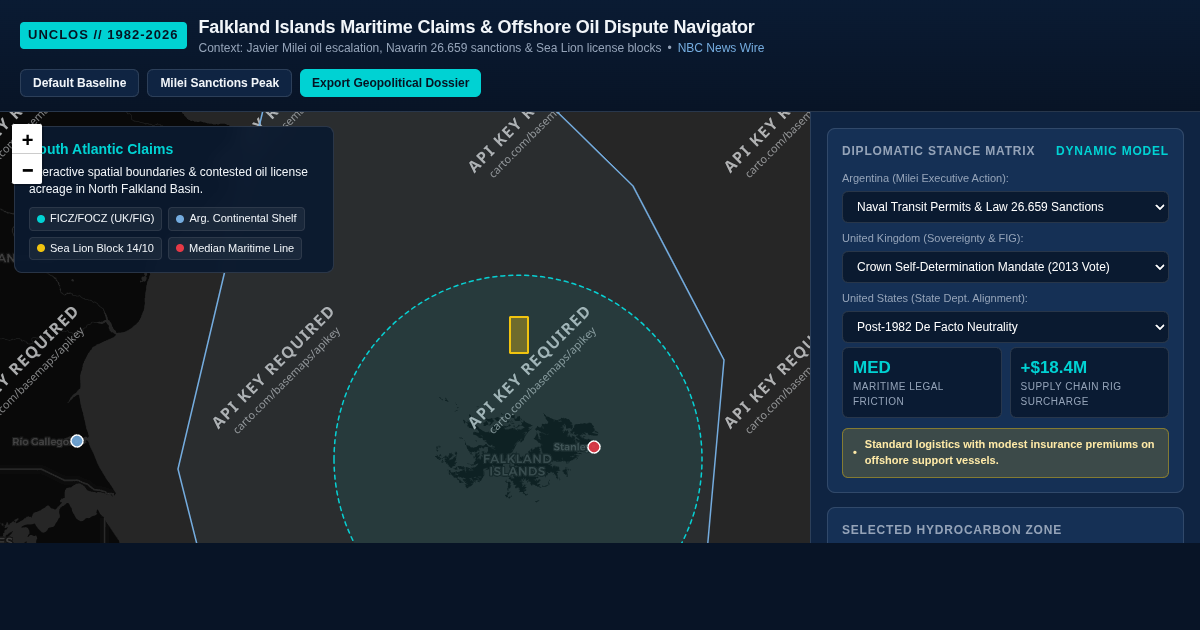
Task: Open the Argentina executive action dropdown
Action: click(x=1005, y=207)
